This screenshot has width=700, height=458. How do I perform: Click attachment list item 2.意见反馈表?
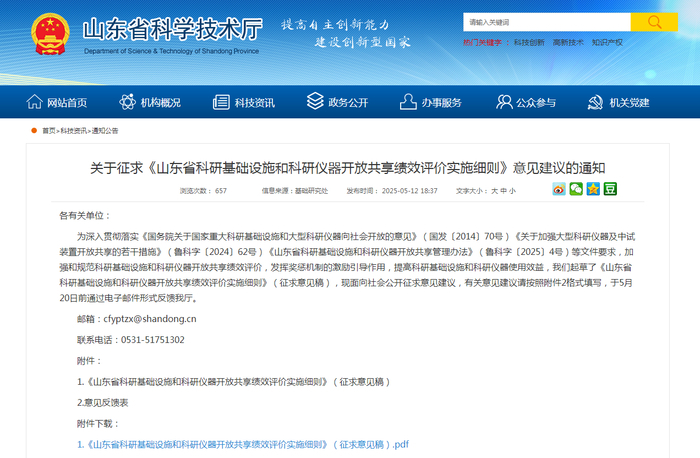tap(103, 403)
